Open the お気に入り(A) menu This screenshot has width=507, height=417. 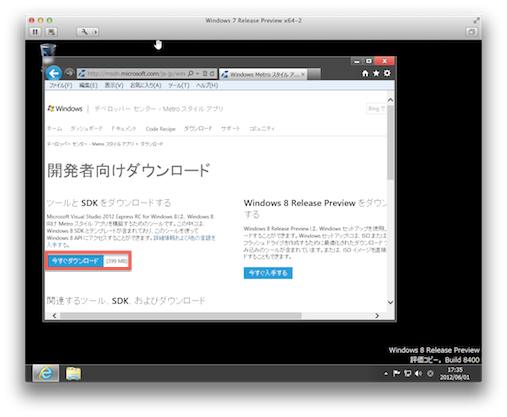146,85
